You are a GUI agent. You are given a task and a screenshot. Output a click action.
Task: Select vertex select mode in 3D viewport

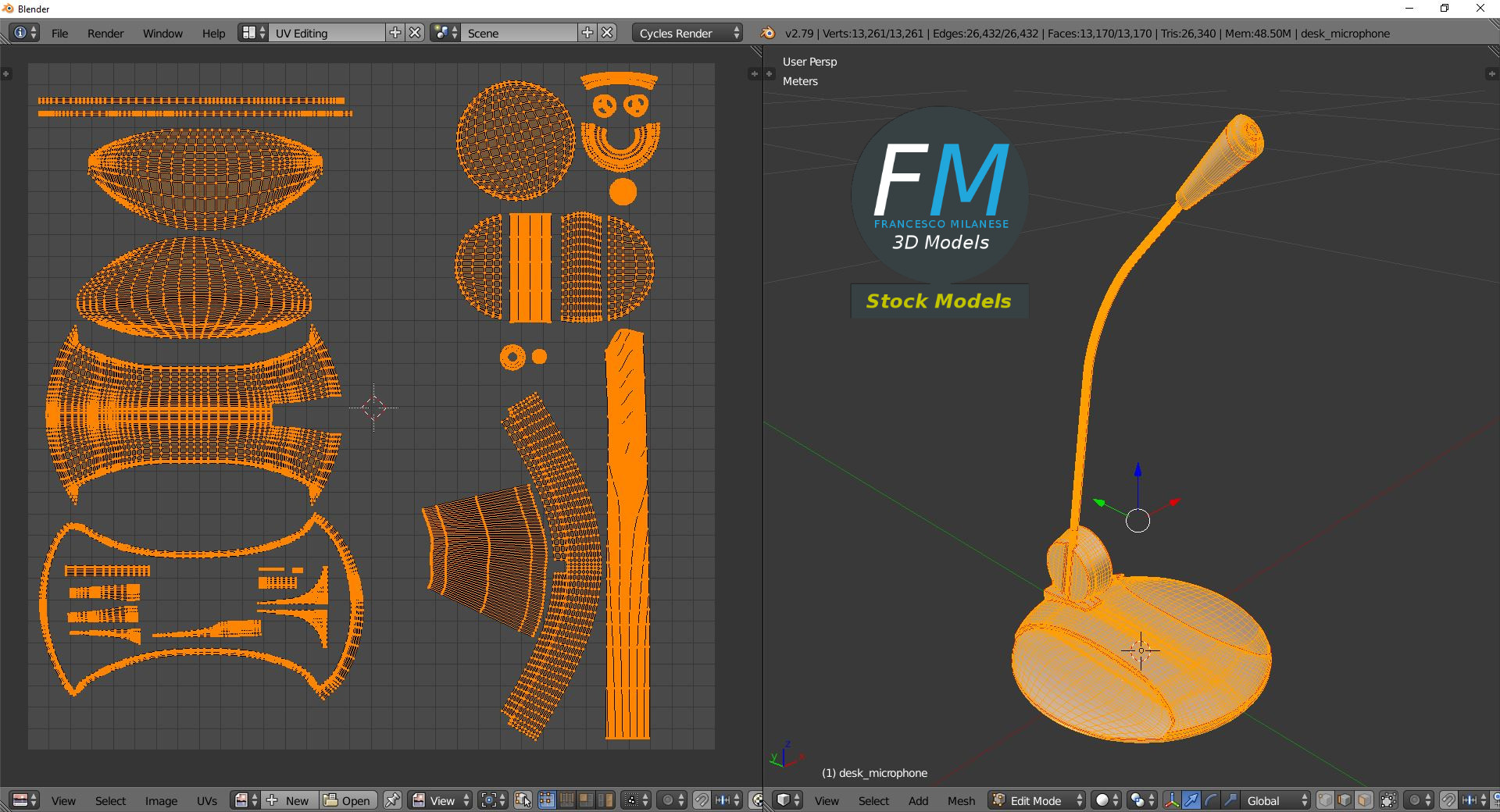coord(1326,800)
